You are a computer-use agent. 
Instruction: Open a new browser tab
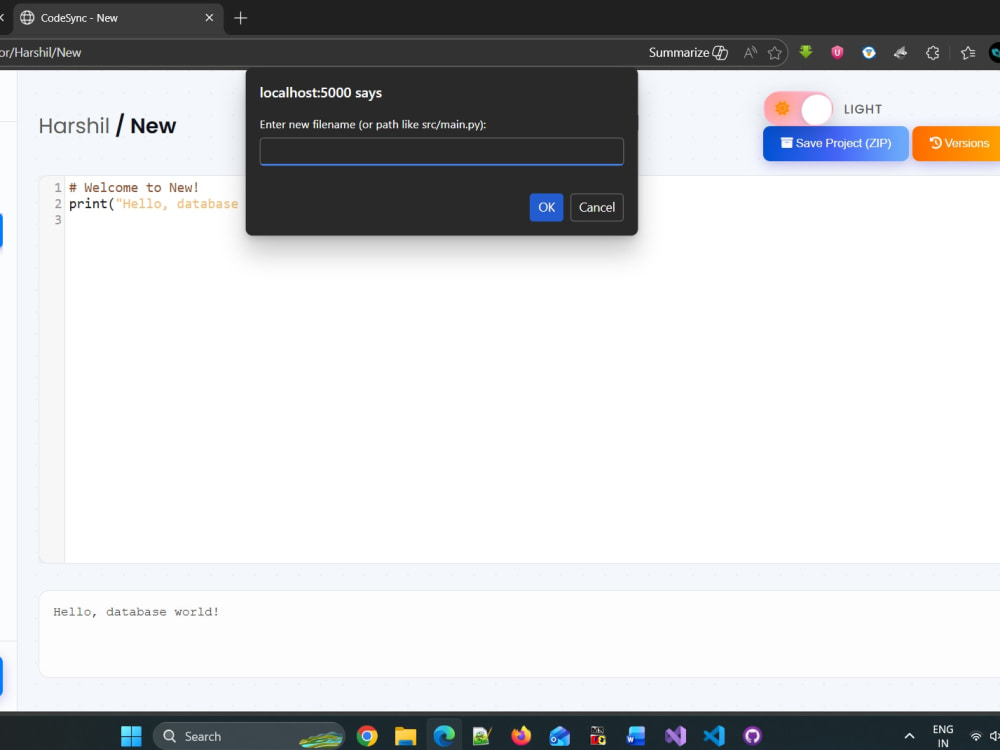click(240, 18)
